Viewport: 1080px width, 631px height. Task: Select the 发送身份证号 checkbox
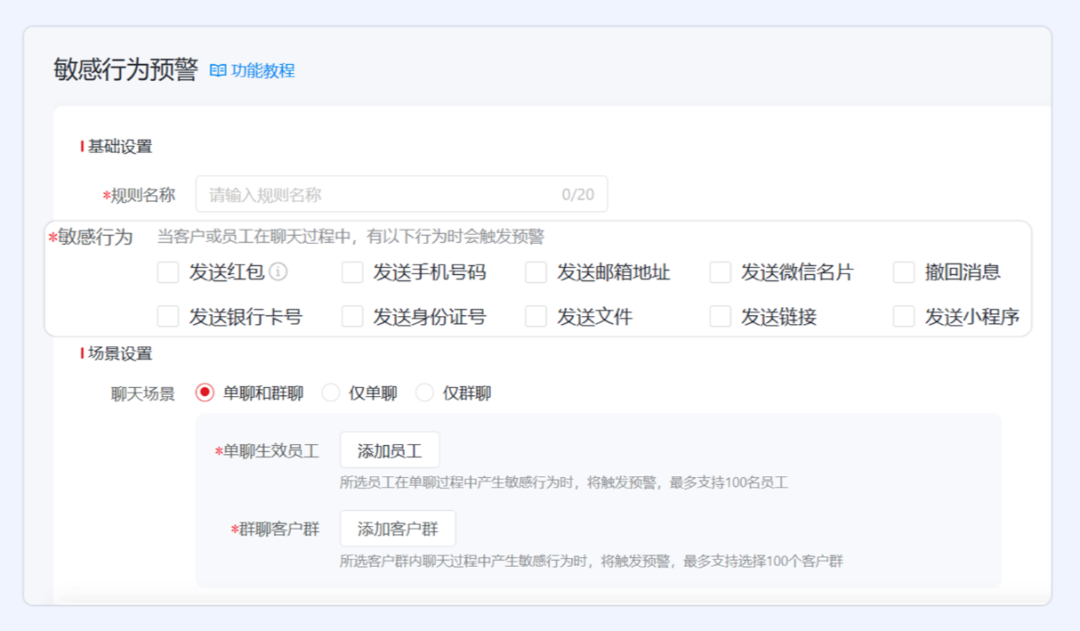[352, 317]
